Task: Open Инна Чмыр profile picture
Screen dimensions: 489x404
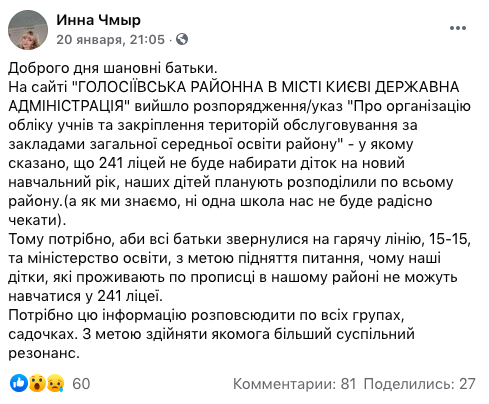Action: 28,30
